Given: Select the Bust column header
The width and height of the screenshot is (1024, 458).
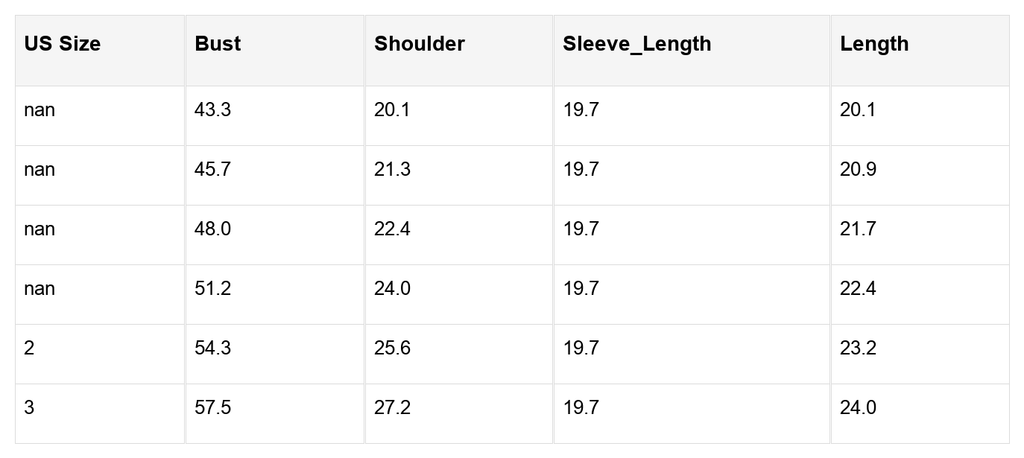Looking at the screenshot, I should [x=217, y=44].
